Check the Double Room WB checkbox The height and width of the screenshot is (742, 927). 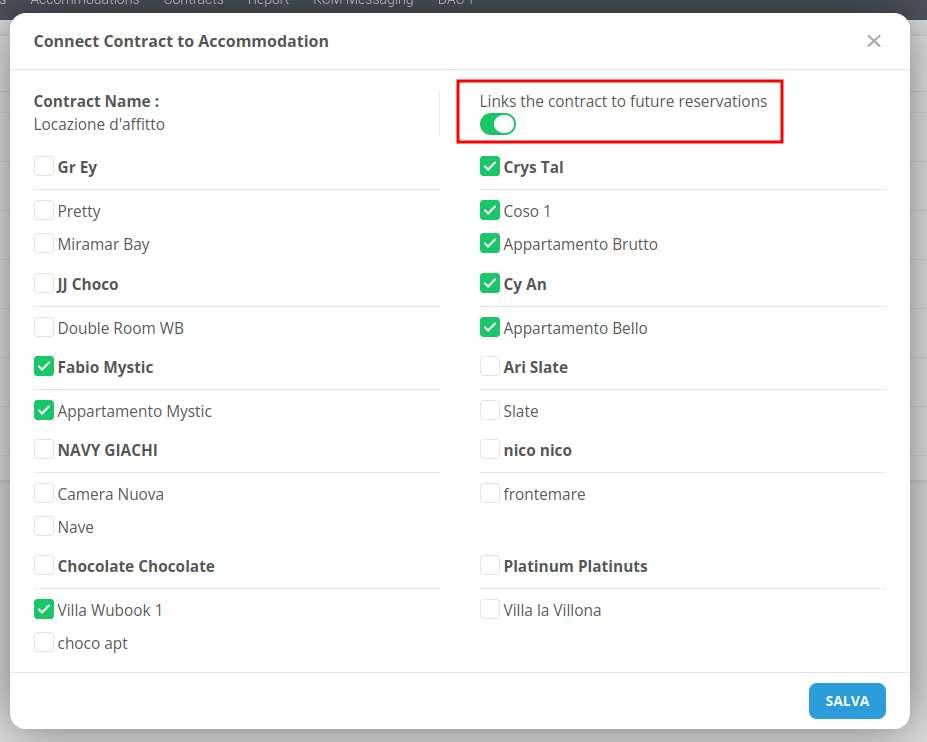44,328
